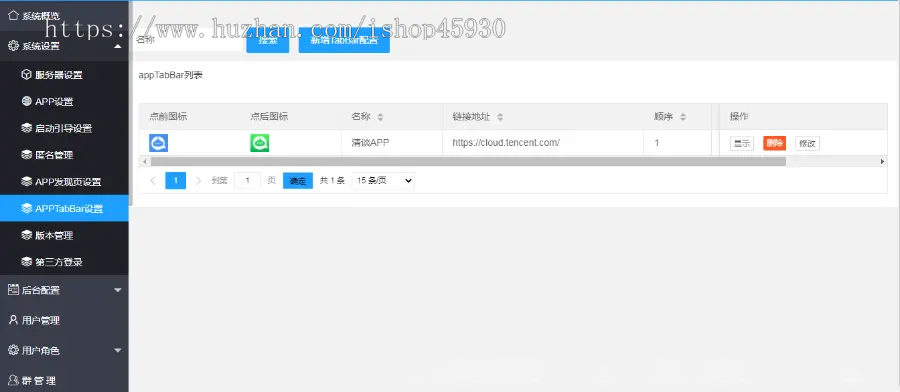Click the horizontal scrollbar left arrow
Image resolution: width=900 pixels, height=392 pixels.
click(144, 162)
